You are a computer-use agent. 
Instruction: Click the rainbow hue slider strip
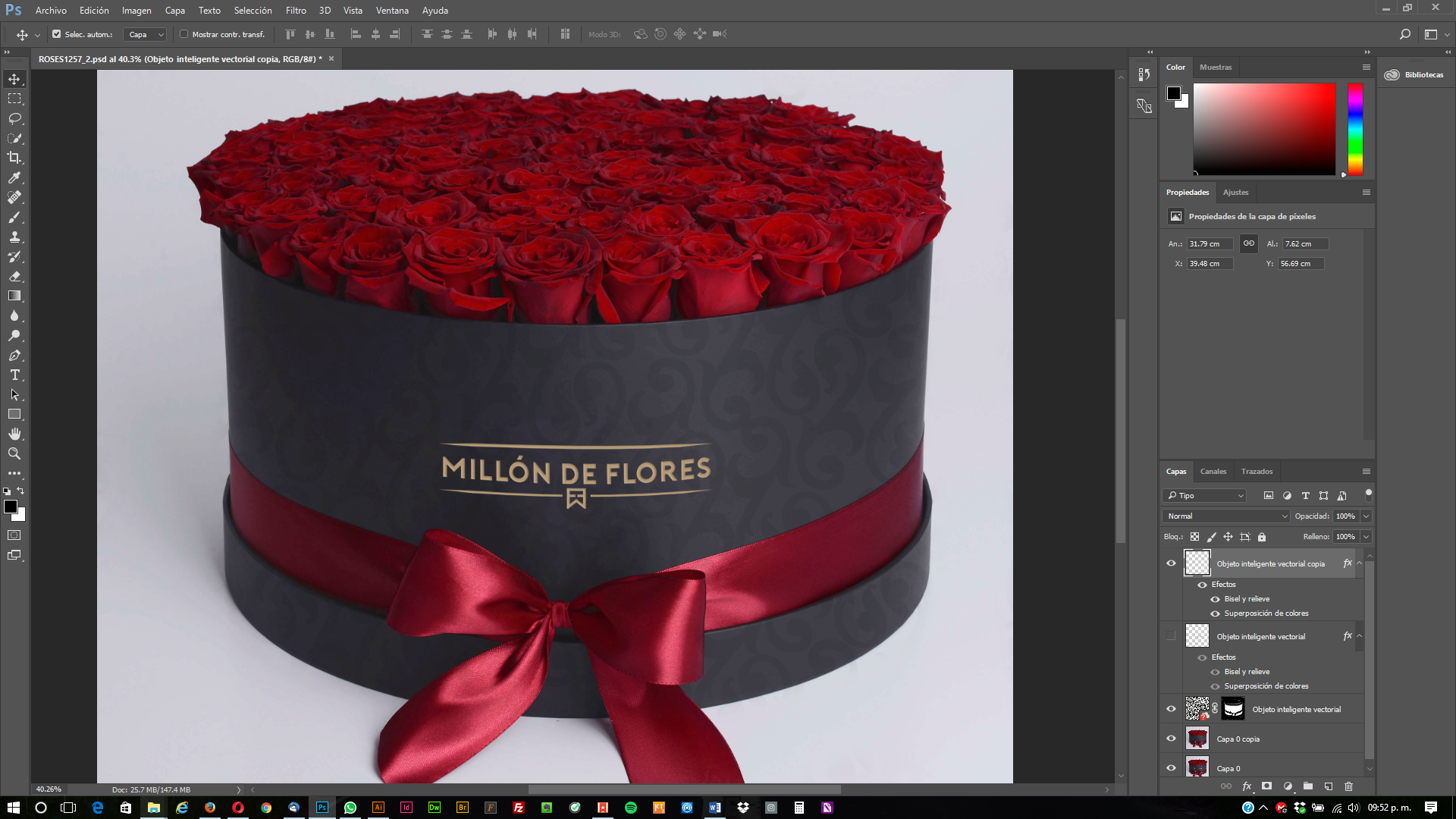pos(1355,130)
